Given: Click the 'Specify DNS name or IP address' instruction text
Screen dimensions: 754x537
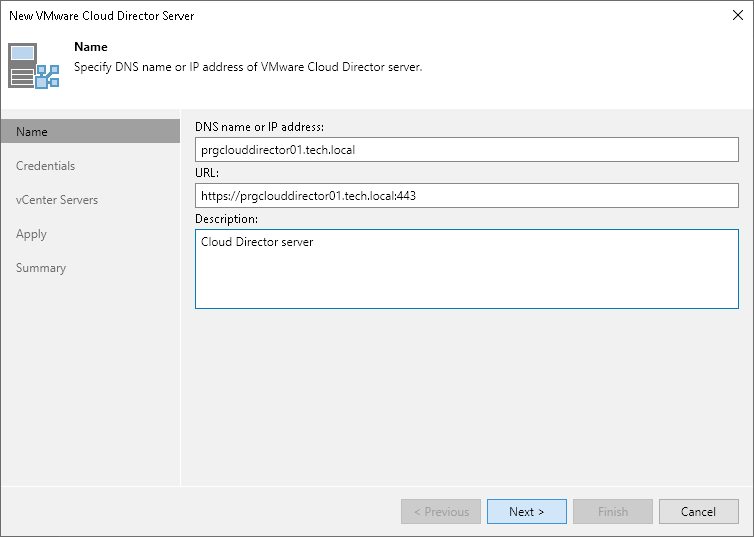Looking at the screenshot, I should coord(248,67).
